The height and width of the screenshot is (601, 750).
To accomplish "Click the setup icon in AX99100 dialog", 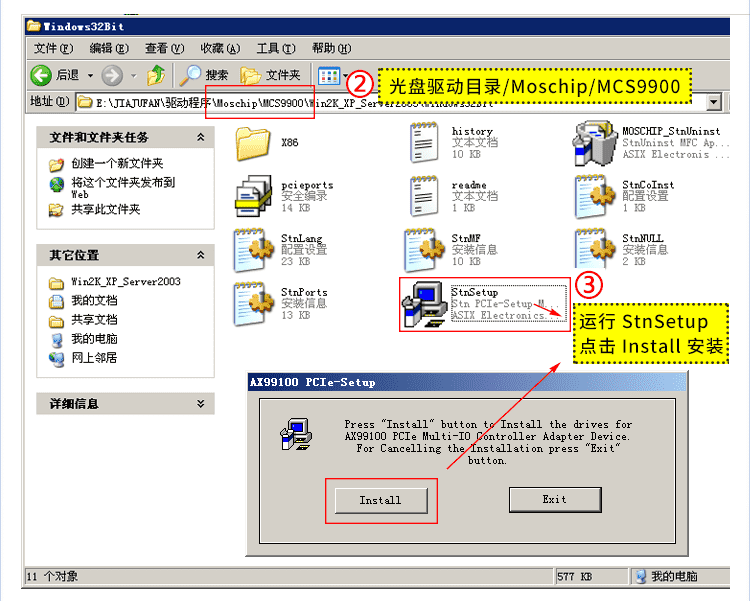I will point(296,434).
